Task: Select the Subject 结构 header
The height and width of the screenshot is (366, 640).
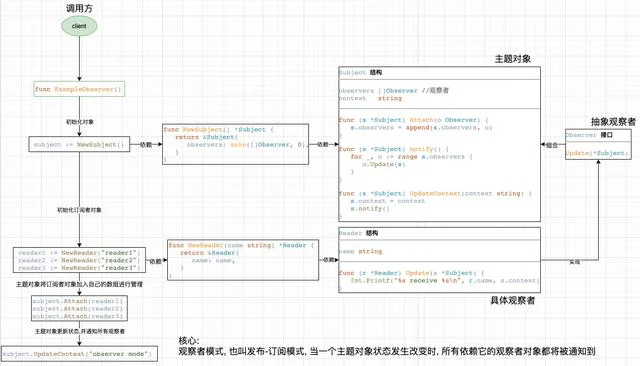Action: (x=440, y=73)
